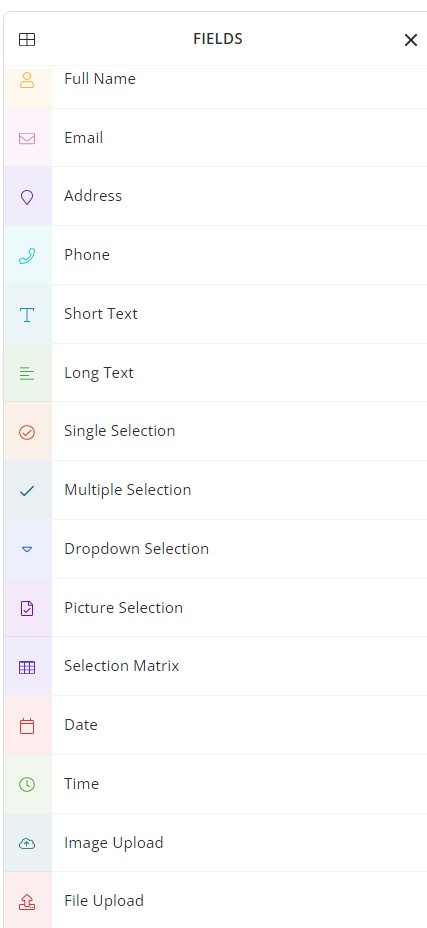The image size is (427, 928).
Task: Click the Image Upload cloud icon
Action: click(27, 843)
